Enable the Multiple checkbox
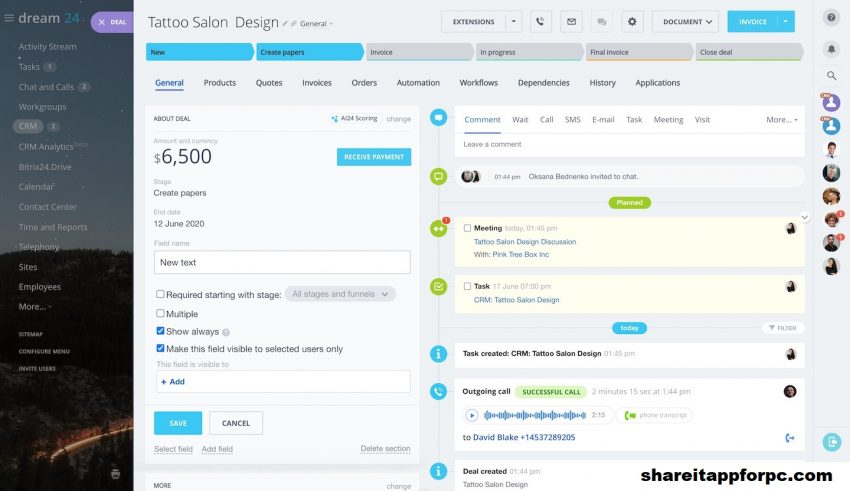The image size is (850, 491). point(161,314)
